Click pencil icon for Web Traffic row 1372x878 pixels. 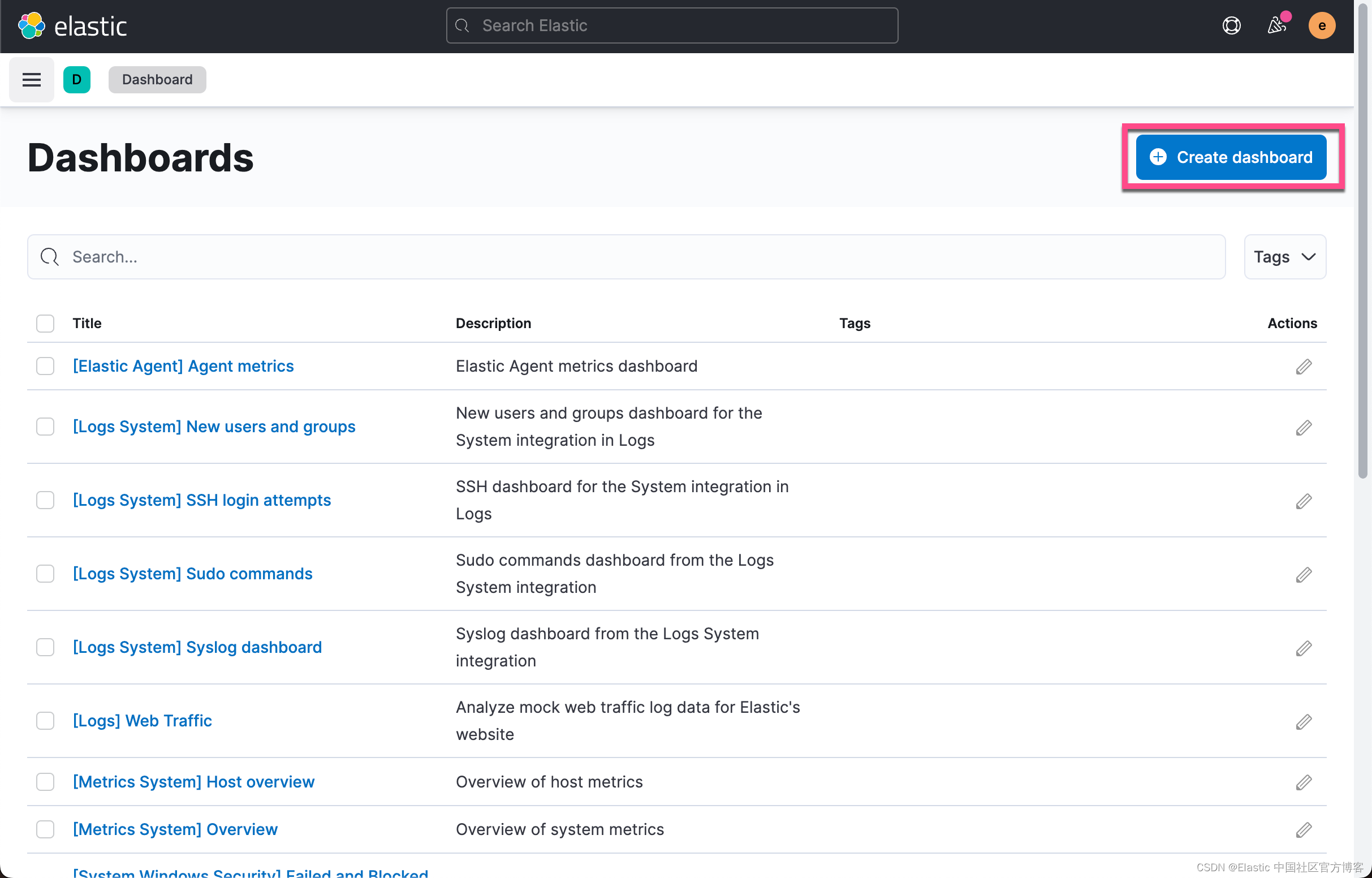coord(1303,722)
